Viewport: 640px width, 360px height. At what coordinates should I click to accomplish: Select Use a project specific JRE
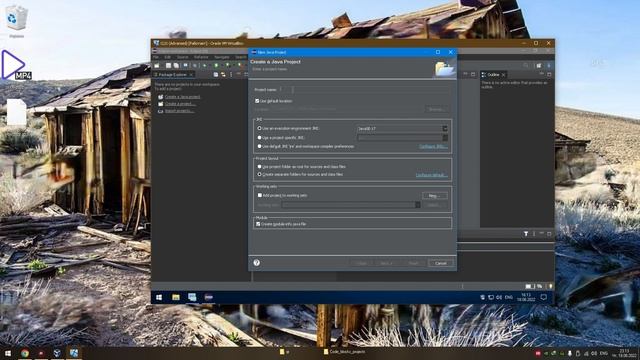[259, 138]
